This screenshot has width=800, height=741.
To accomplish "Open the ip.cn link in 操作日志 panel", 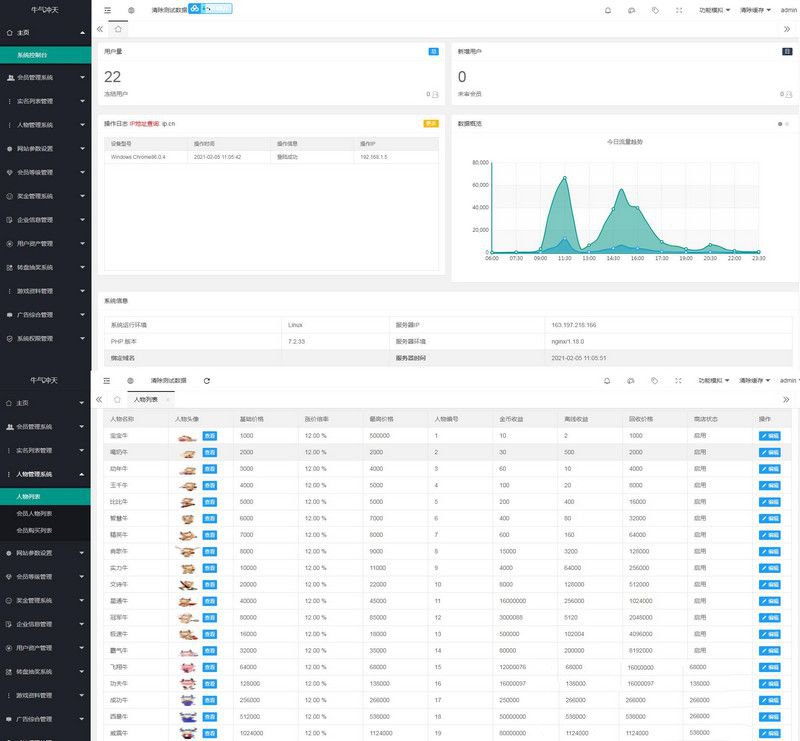I will tap(169, 124).
